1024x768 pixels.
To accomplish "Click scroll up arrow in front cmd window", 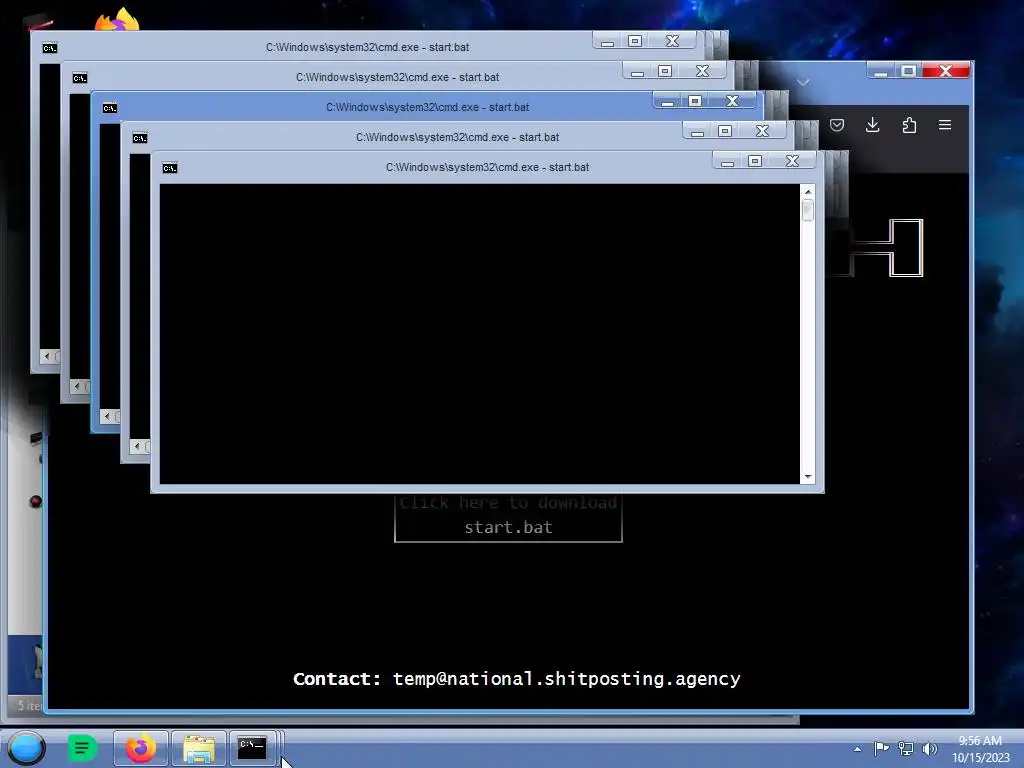I will [x=808, y=192].
